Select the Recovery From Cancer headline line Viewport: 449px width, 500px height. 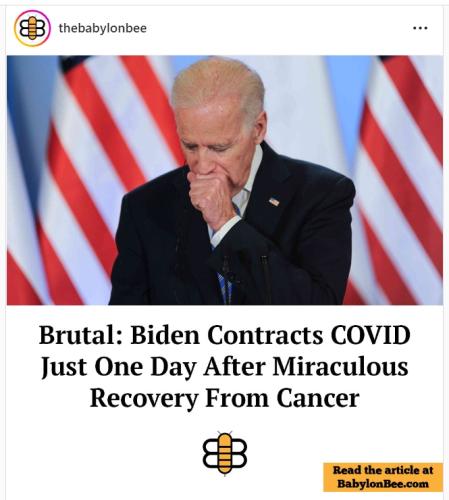tap(225, 398)
